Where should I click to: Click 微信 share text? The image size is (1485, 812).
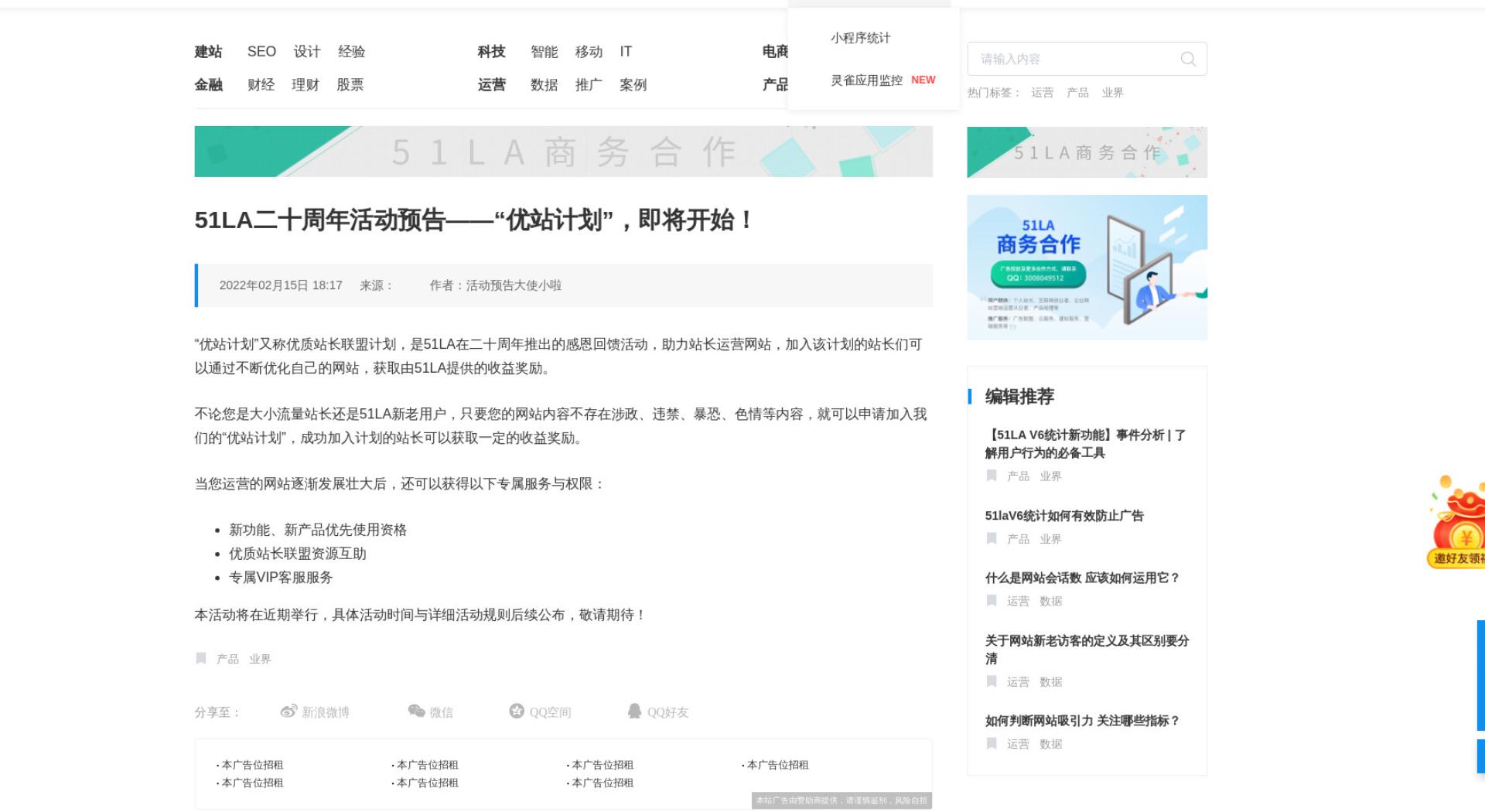tap(441, 712)
